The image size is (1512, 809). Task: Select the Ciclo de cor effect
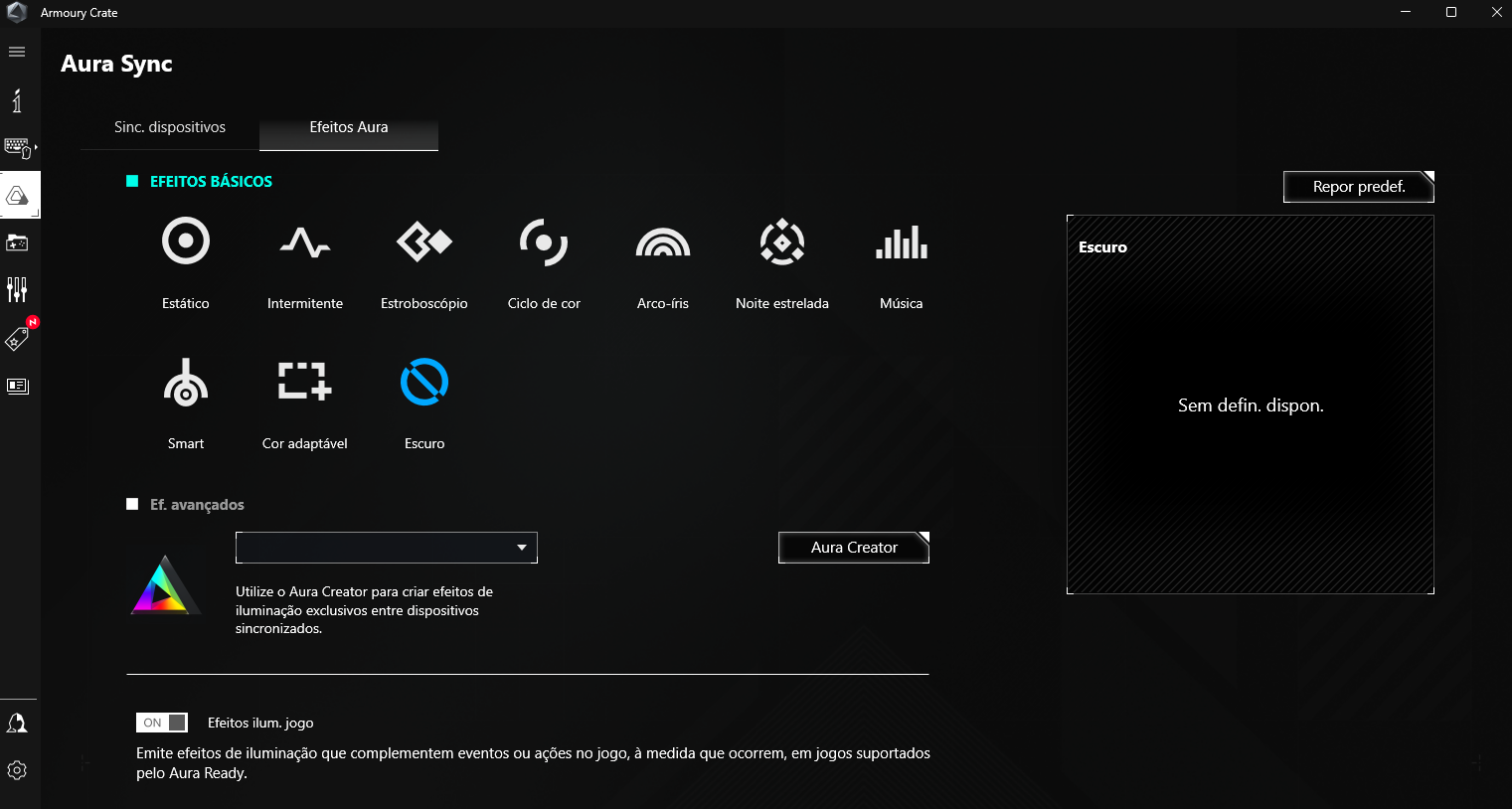[x=544, y=242]
